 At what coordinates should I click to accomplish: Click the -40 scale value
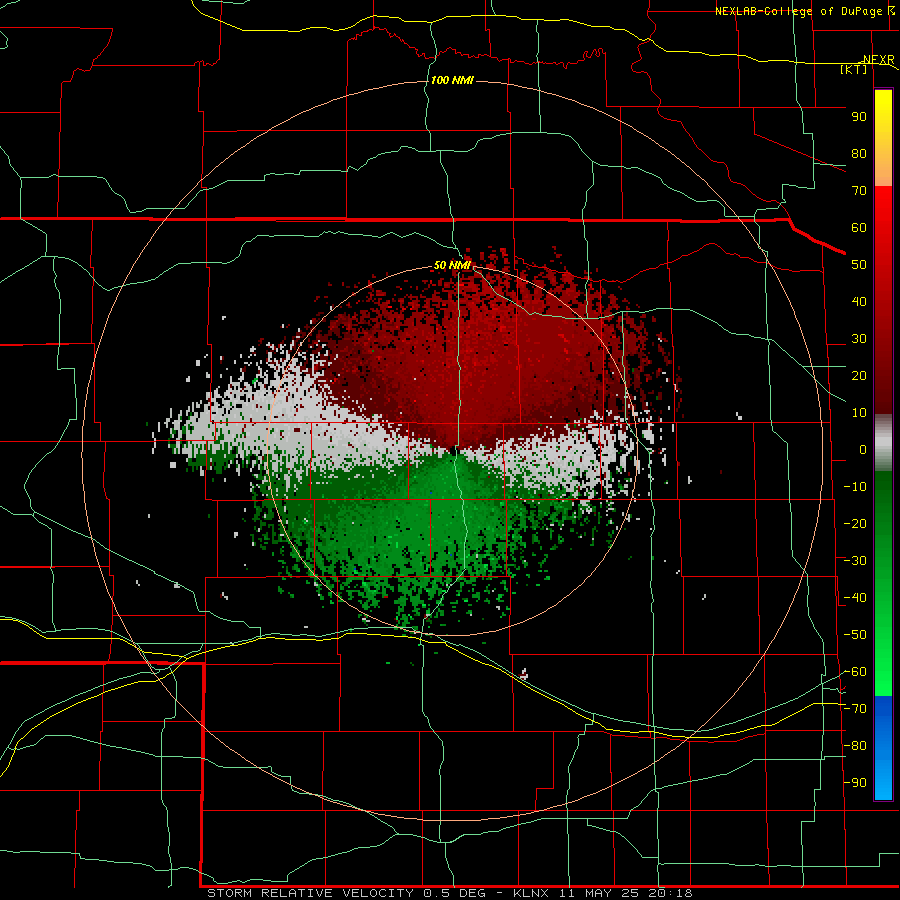pos(855,598)
